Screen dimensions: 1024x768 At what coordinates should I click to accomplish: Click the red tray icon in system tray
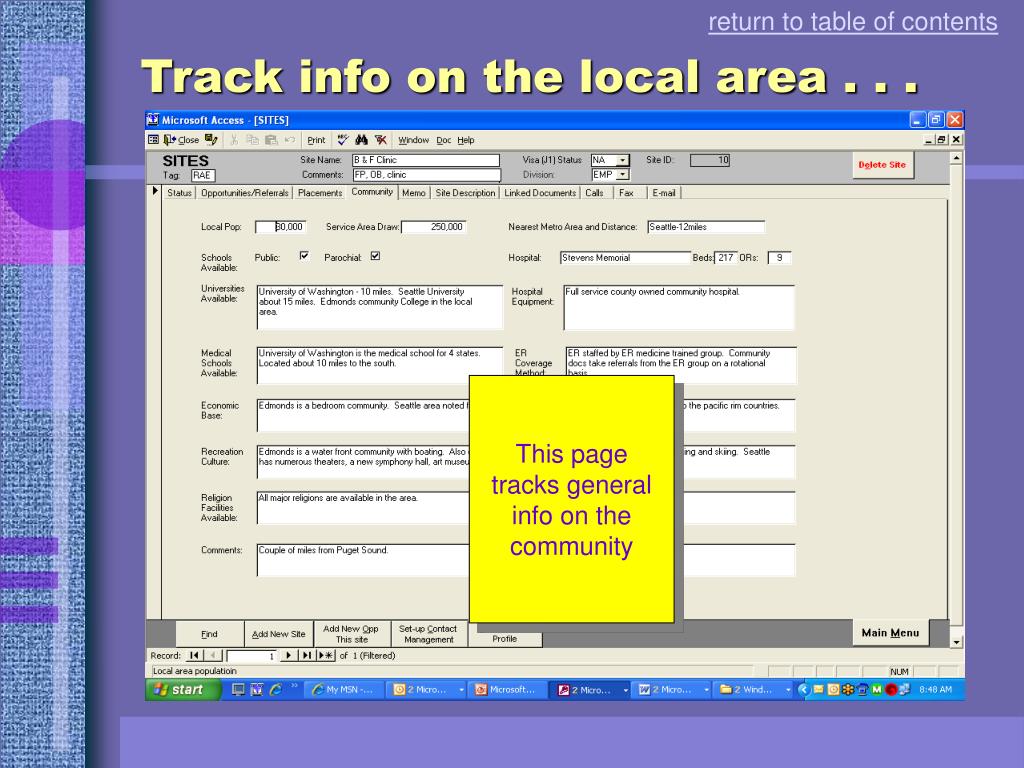(x=891, y=690)
